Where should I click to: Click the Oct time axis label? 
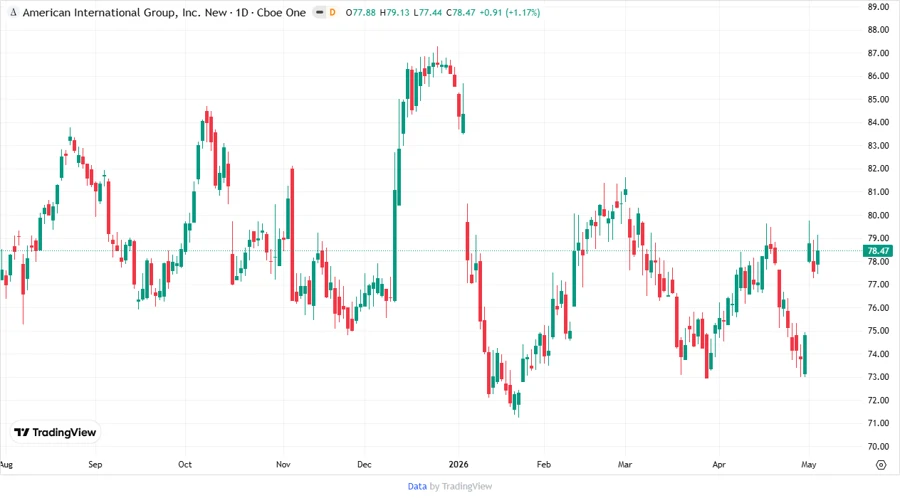tap(185, 465)
